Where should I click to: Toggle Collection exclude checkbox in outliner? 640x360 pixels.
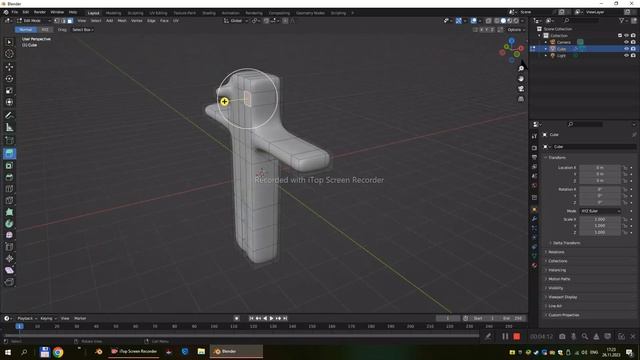point(620,36)
